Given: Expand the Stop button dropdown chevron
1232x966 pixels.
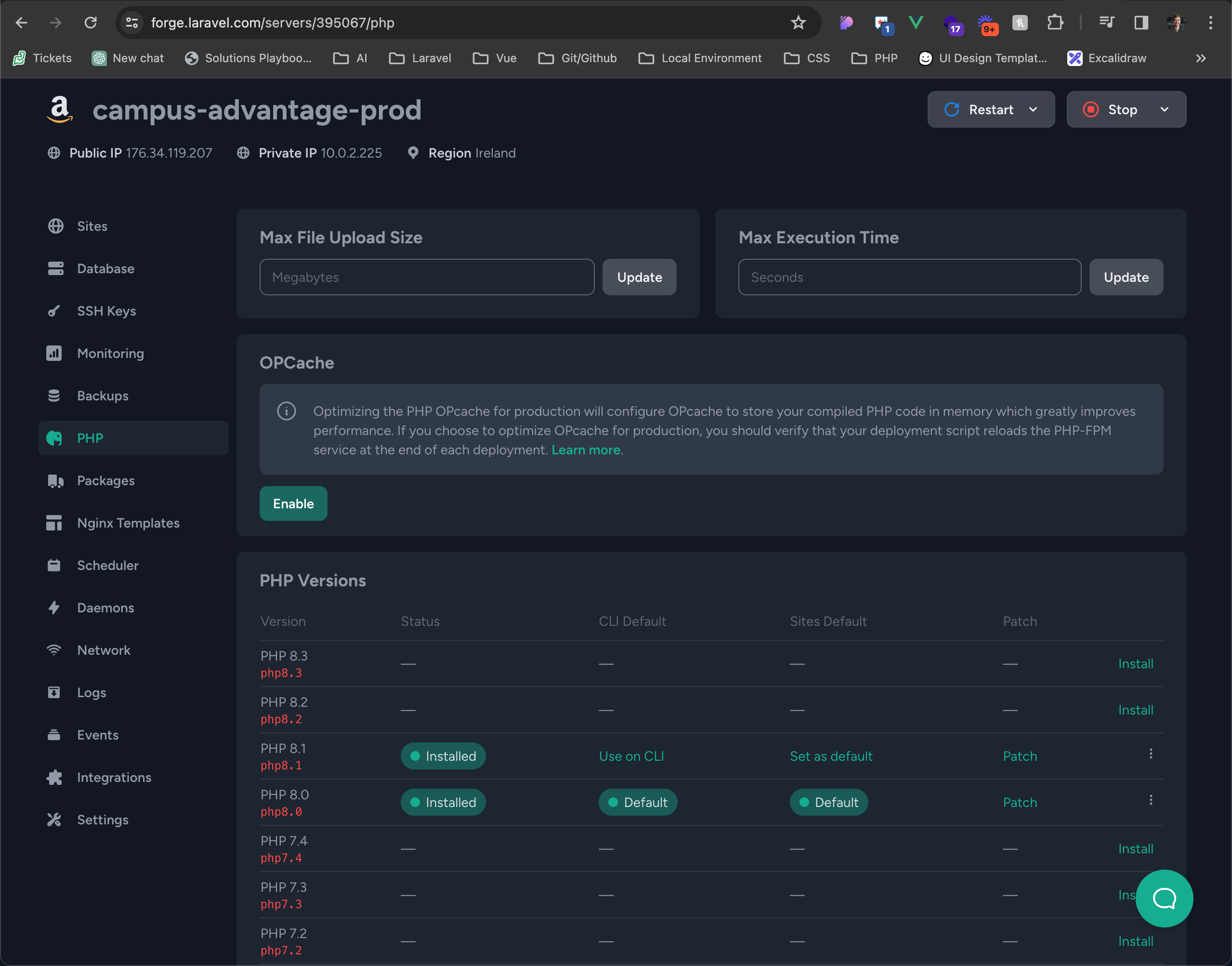Looking at the screenshot, I should tap(1164, 110).
